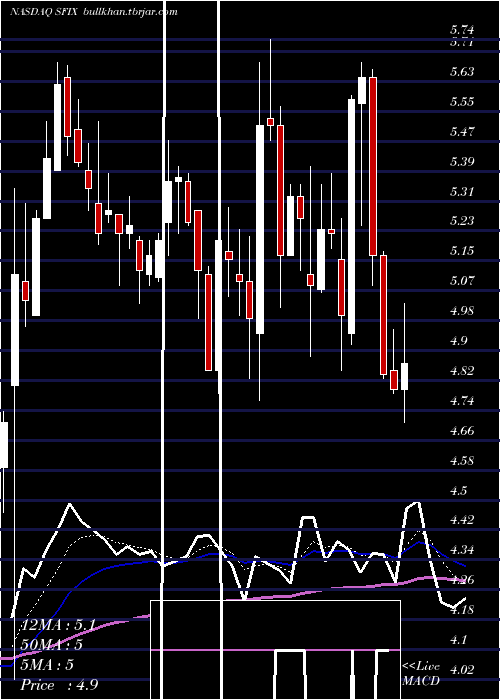Screen dimensions: 500x700
Task: Click the 5.55 price axis label
Action: pos(462,101)
